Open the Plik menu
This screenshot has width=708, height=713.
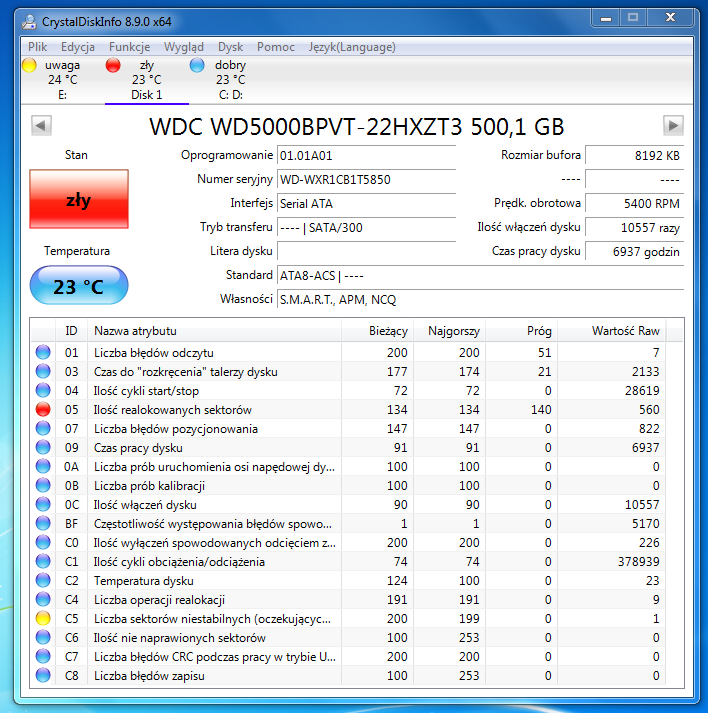(37, 47)
